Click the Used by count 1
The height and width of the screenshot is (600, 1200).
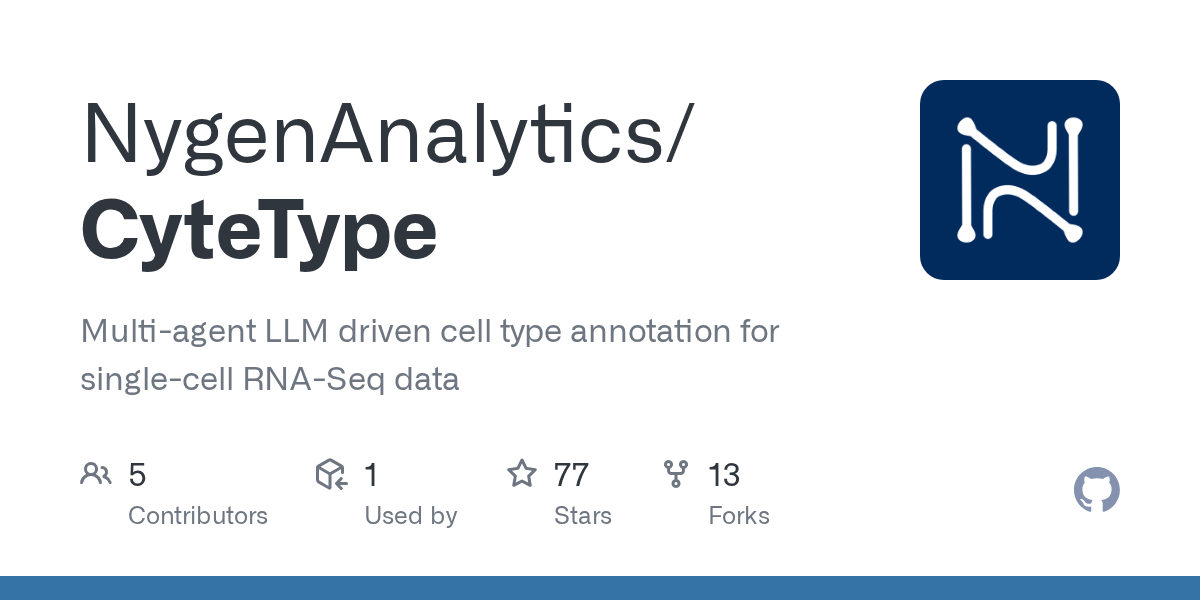371,475
